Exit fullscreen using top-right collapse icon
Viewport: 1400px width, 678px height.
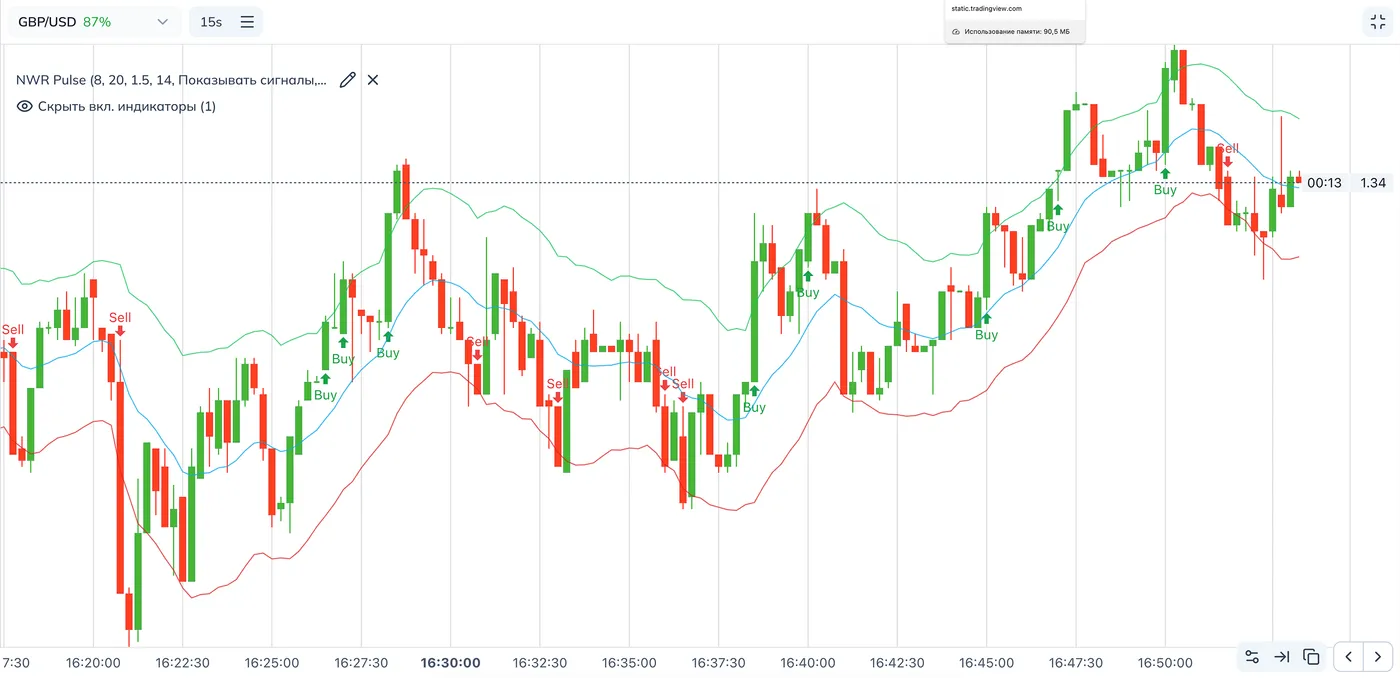pos(1379,21)
